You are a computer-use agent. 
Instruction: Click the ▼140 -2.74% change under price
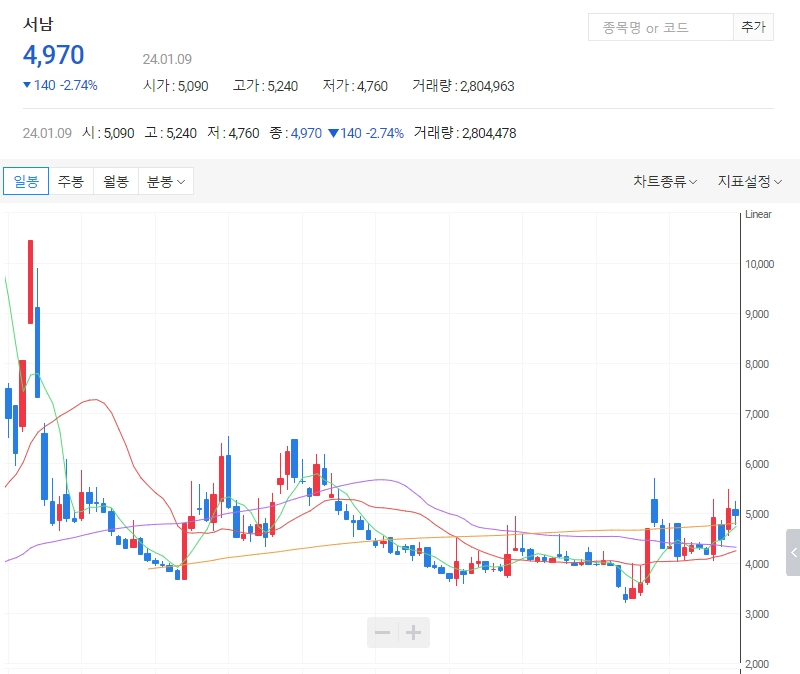[60, 85]
